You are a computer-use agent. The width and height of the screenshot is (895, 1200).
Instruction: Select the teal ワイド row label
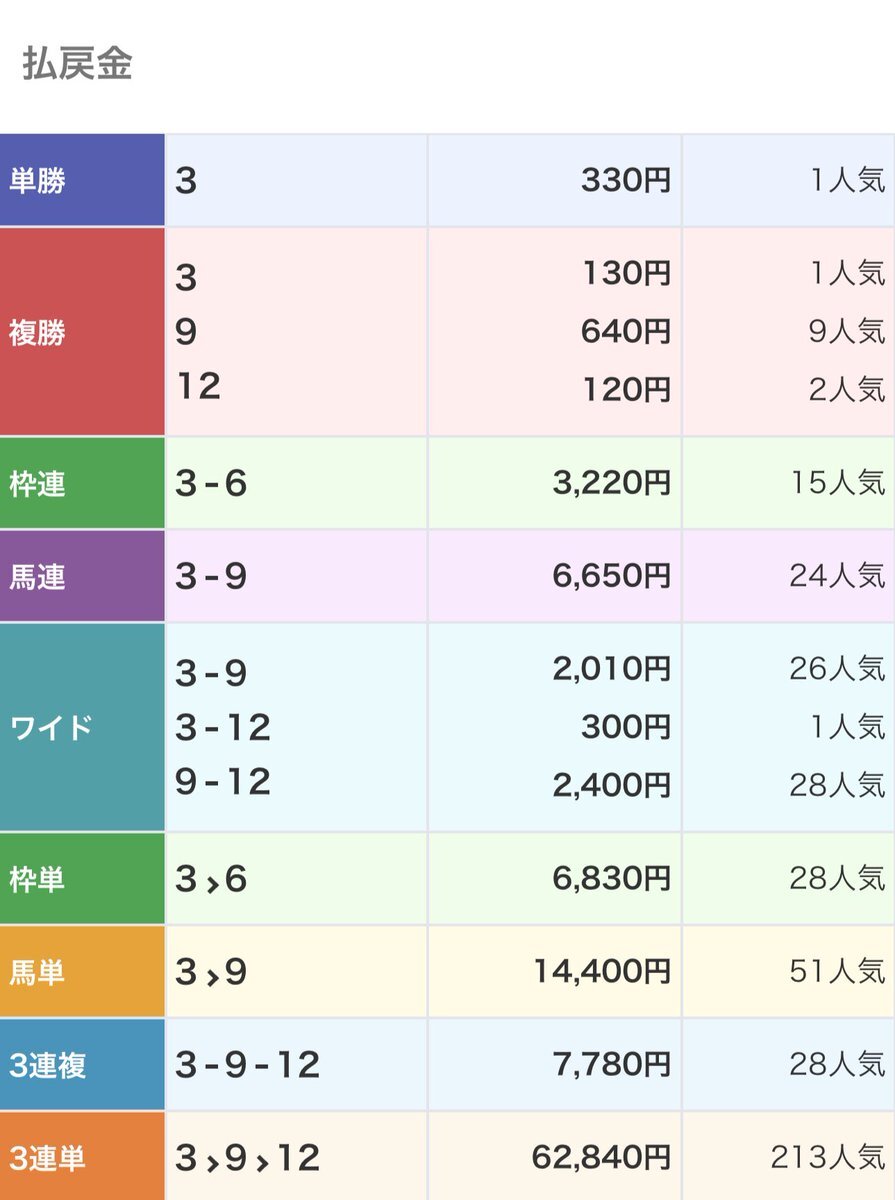[82, 727]
